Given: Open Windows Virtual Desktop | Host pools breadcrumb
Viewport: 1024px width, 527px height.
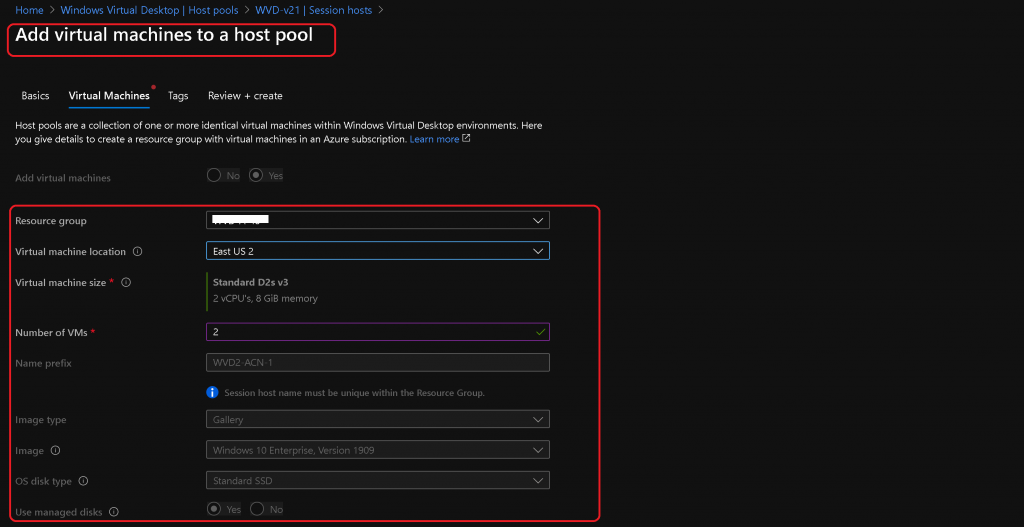Looking at the screenshot, I should (150, 10).
